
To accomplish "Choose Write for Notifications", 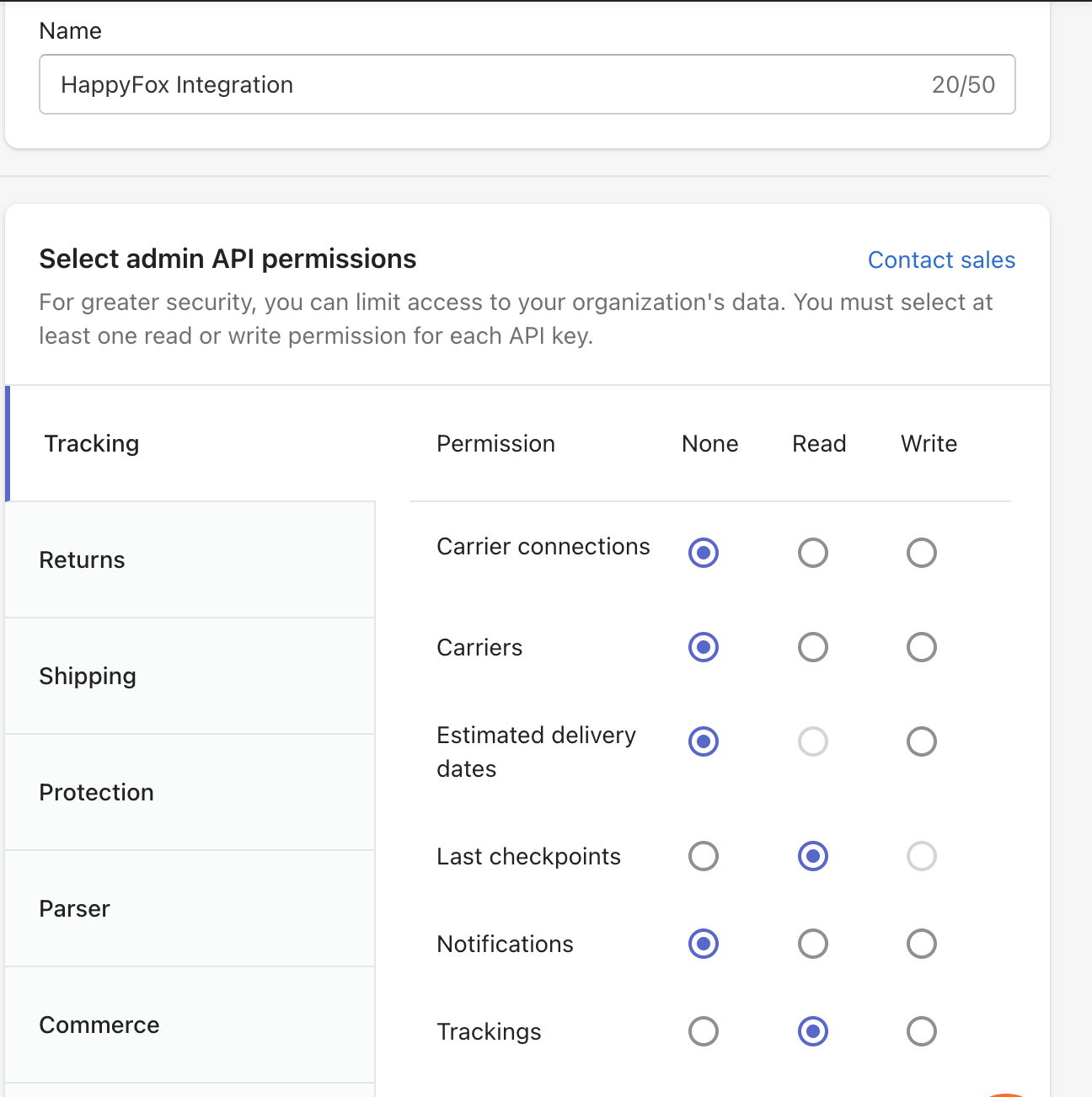I will (921, 944).
